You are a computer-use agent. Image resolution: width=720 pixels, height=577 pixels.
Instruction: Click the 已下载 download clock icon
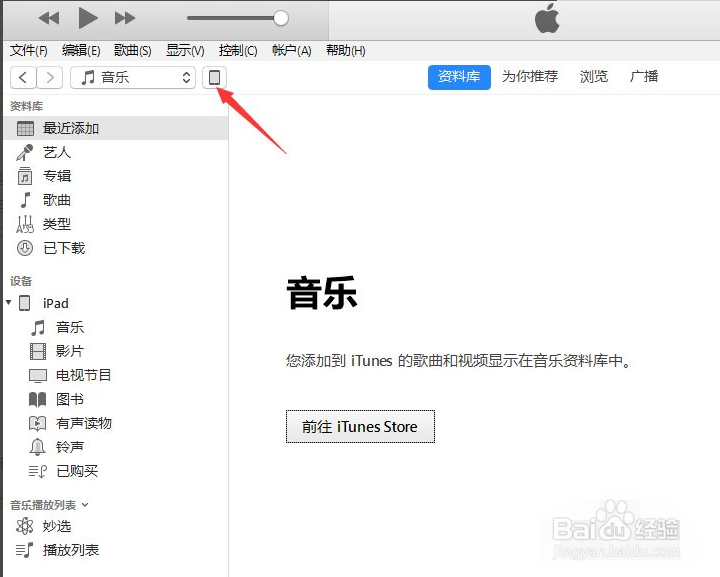[x=25, y=248]
